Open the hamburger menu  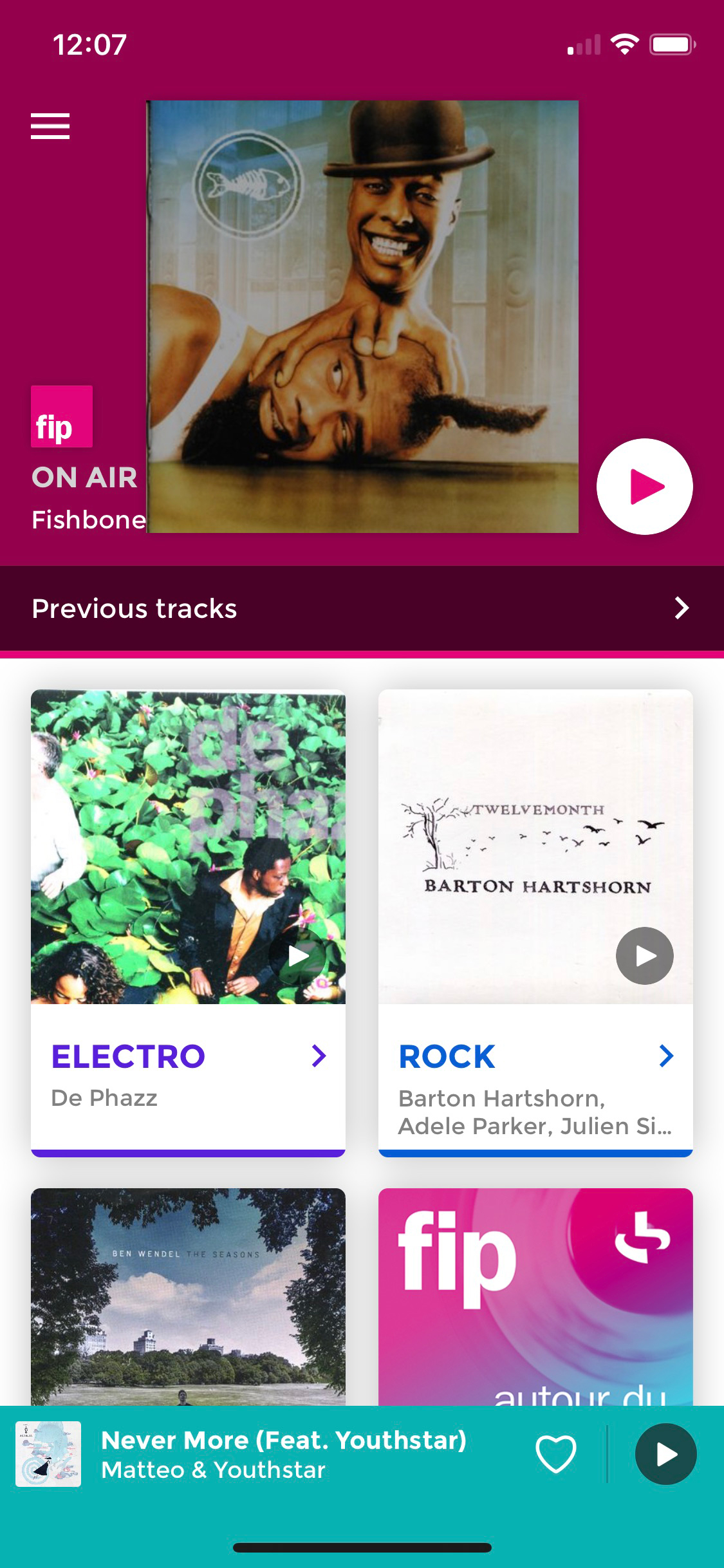click(50, 126)
